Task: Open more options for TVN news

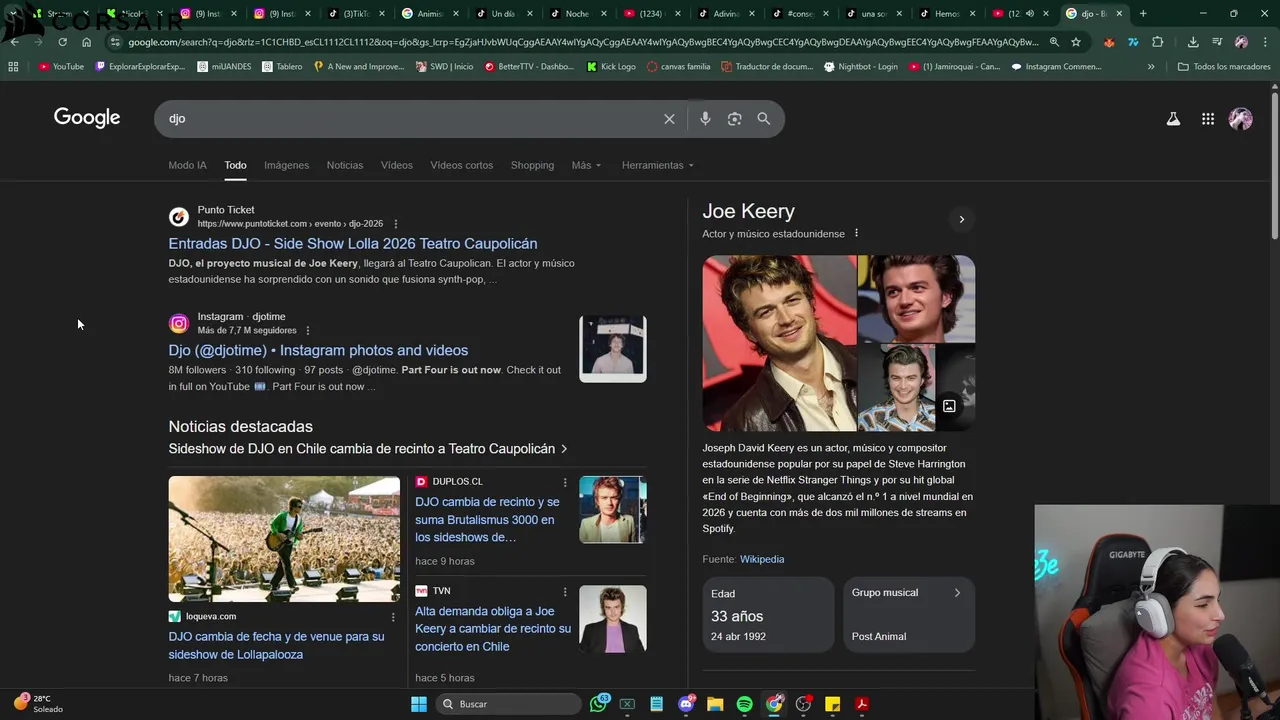Action: [x=565, y=591]
